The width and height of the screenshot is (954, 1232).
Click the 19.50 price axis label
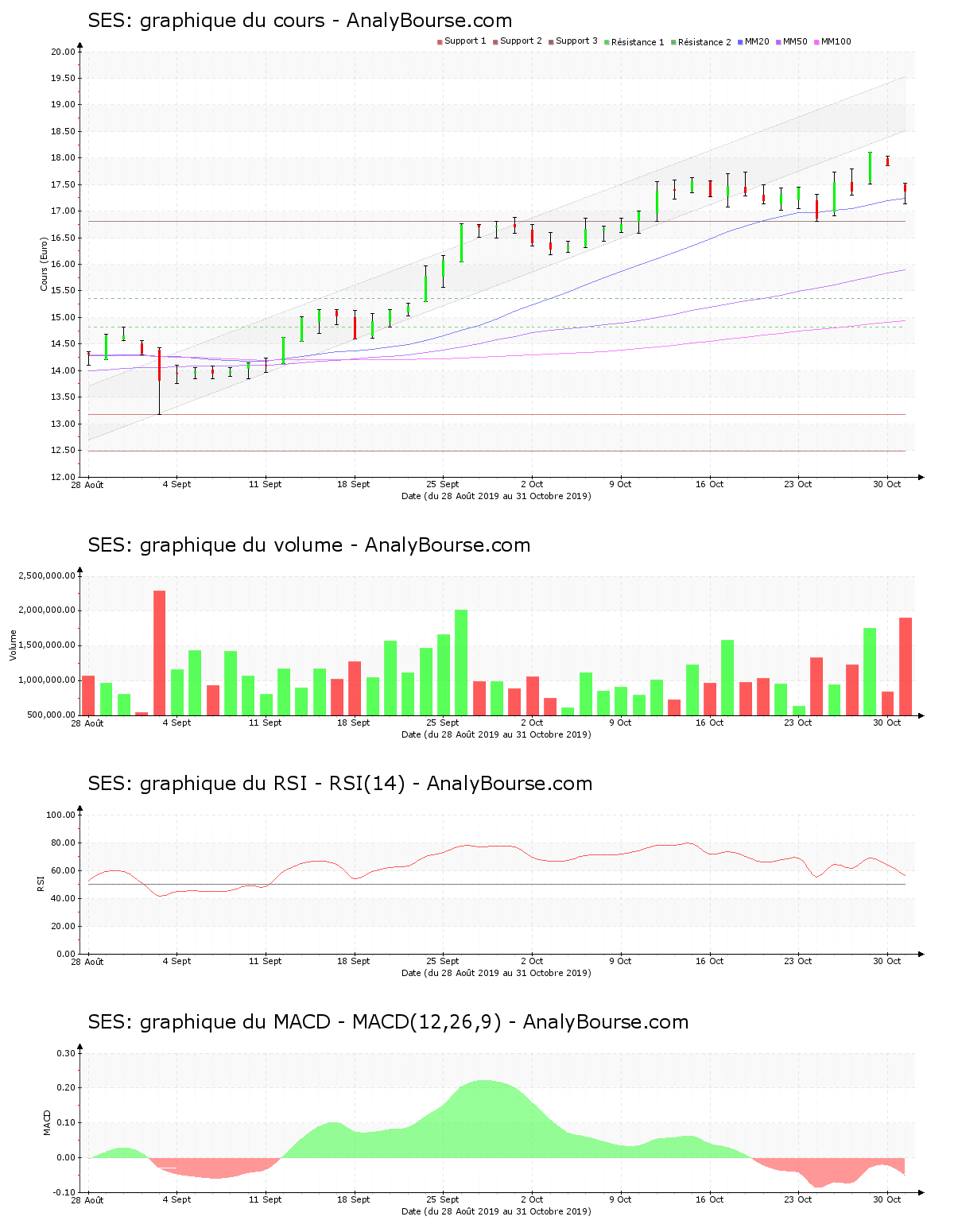(x=63, y=78)
